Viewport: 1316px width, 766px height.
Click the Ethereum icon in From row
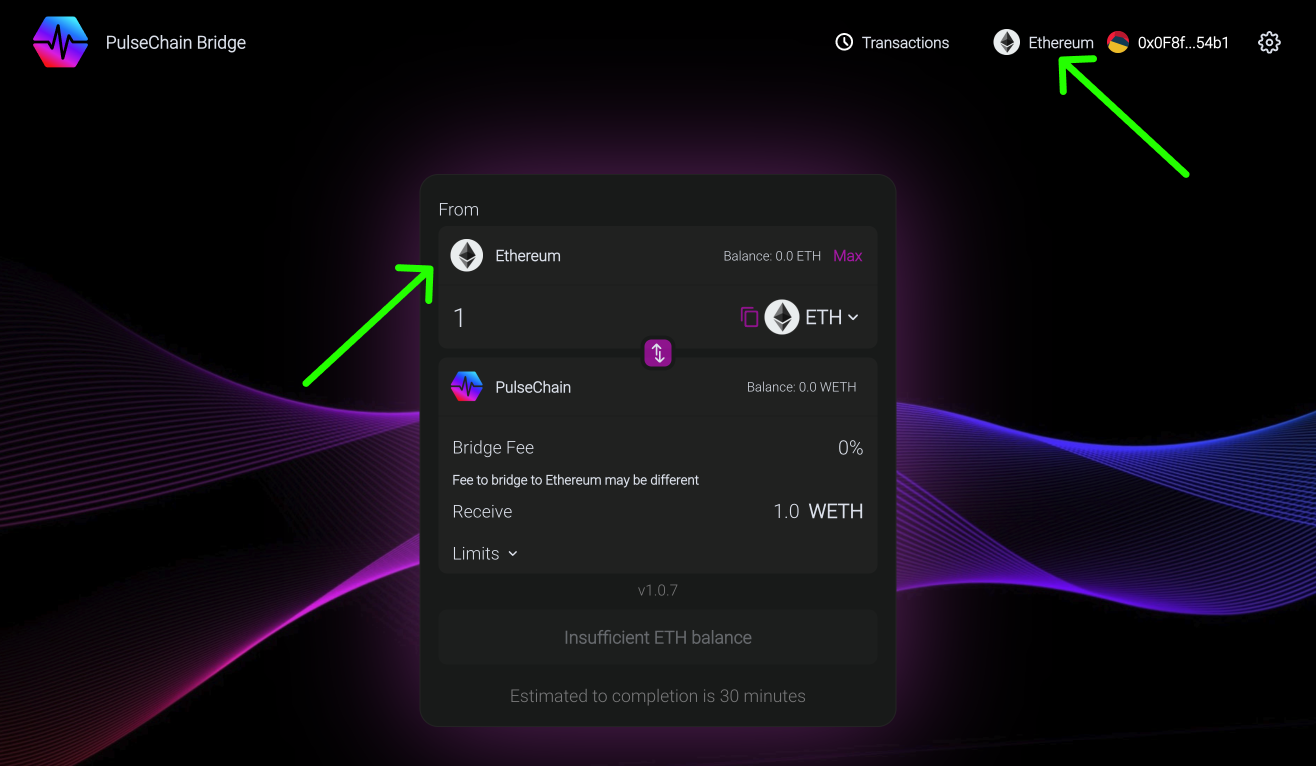pos(467,256)
